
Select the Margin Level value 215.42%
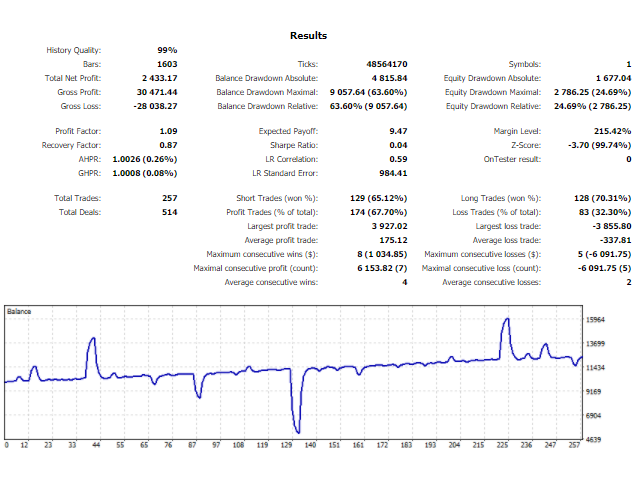[x=612, y=131]
